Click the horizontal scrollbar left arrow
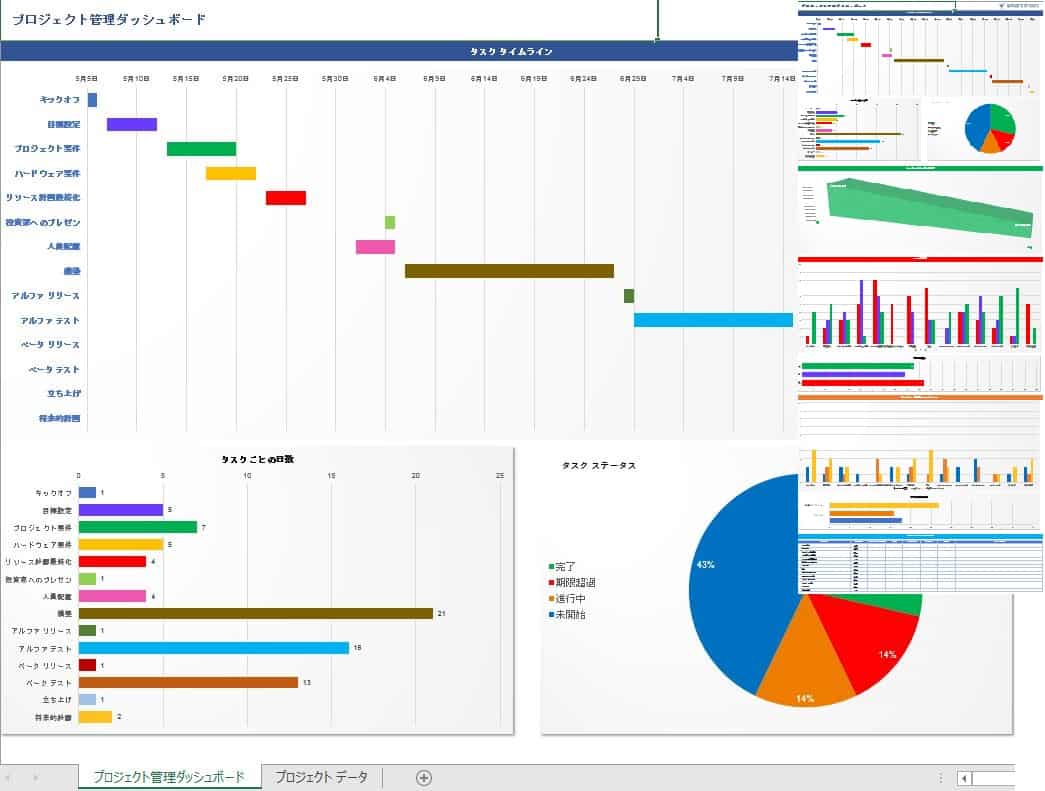This screenshot has width=1045, height=791. click(964, 778)
